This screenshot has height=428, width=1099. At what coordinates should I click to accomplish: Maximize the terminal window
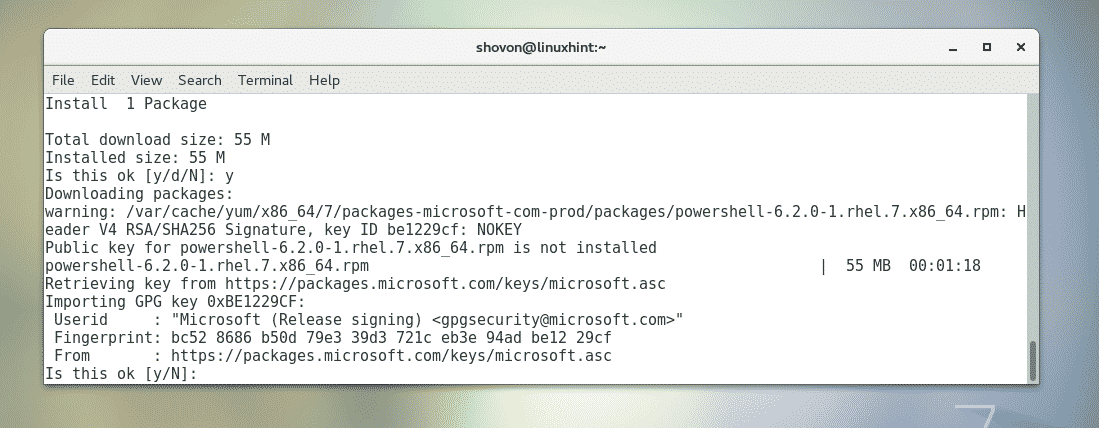[x=986, y=47]
